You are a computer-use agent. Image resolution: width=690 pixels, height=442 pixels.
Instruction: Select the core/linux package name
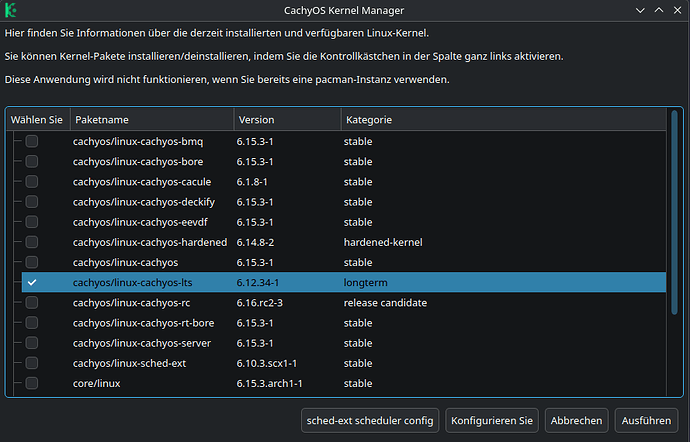[96, 383]
